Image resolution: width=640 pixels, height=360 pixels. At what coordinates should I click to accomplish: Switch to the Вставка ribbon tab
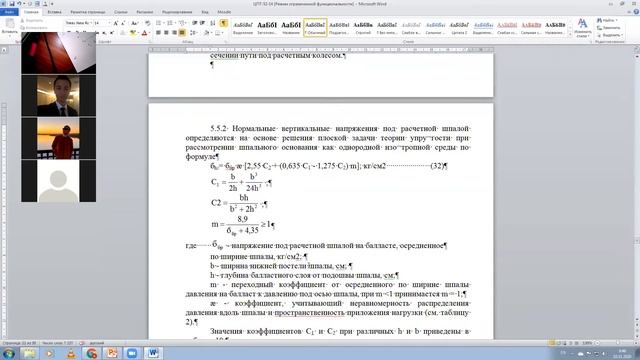click(54, 12)
